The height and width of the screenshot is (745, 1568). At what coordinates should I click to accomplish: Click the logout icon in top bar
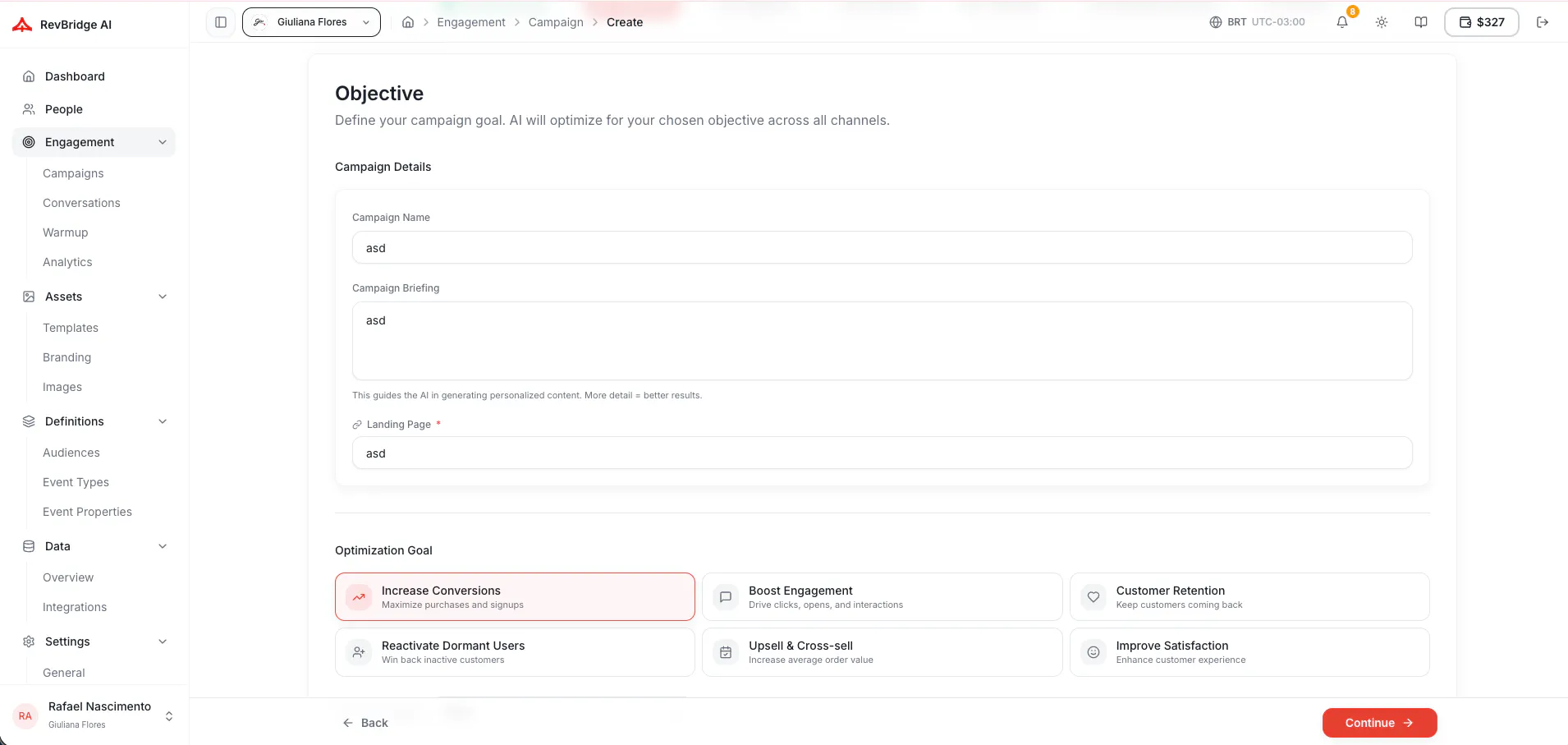[1543, 22]
